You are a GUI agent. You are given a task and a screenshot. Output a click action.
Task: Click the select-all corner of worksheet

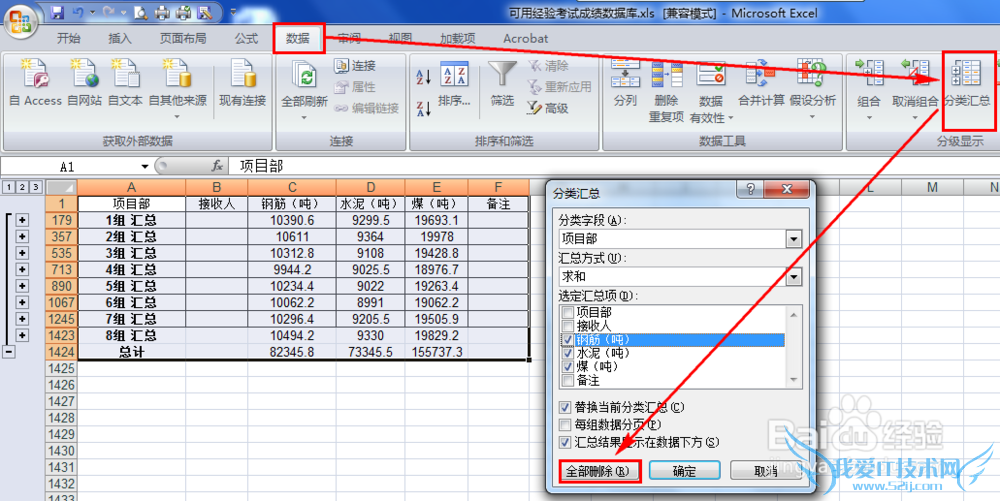click(x=61, y=187)
